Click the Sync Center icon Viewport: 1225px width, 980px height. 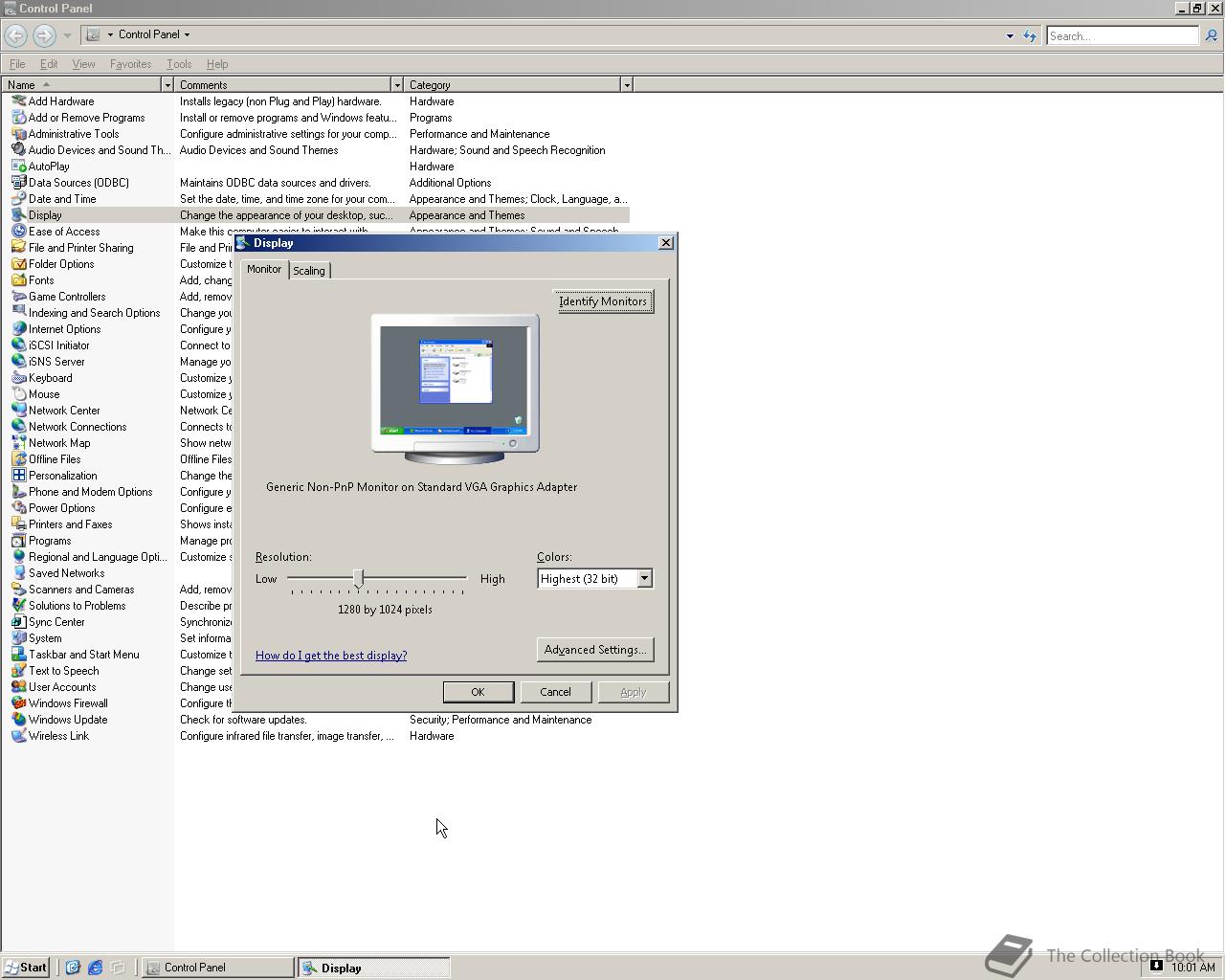click(x=18, y=622)
